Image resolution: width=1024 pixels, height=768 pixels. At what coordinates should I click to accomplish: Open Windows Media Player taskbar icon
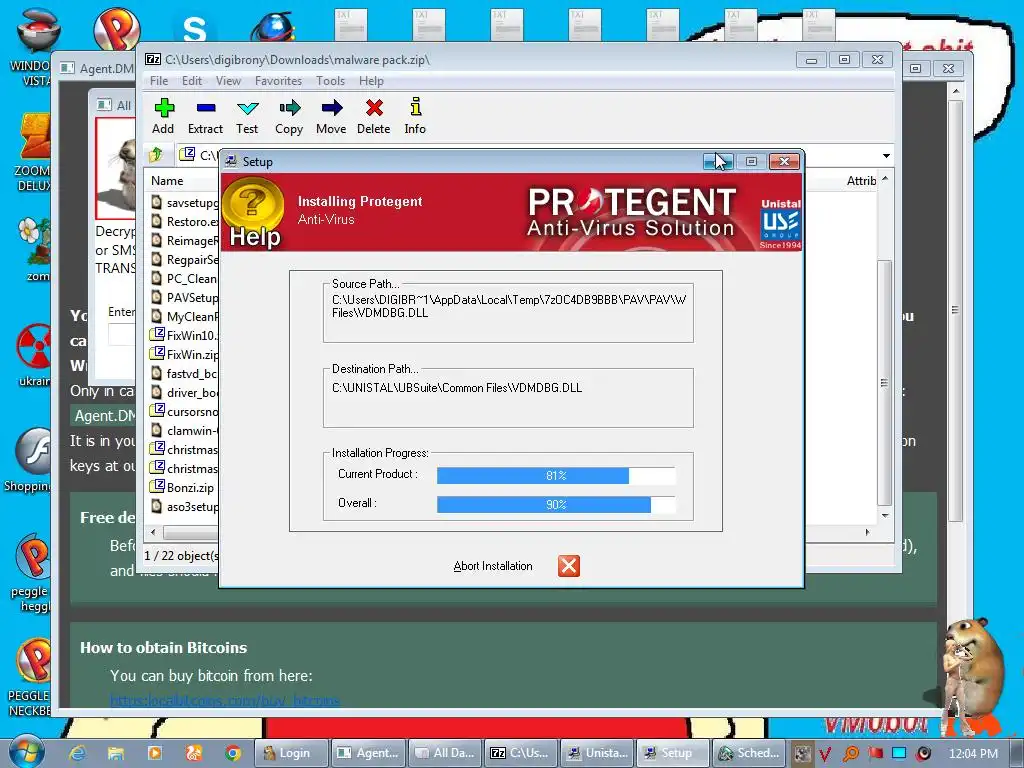(x=155, y=753)
